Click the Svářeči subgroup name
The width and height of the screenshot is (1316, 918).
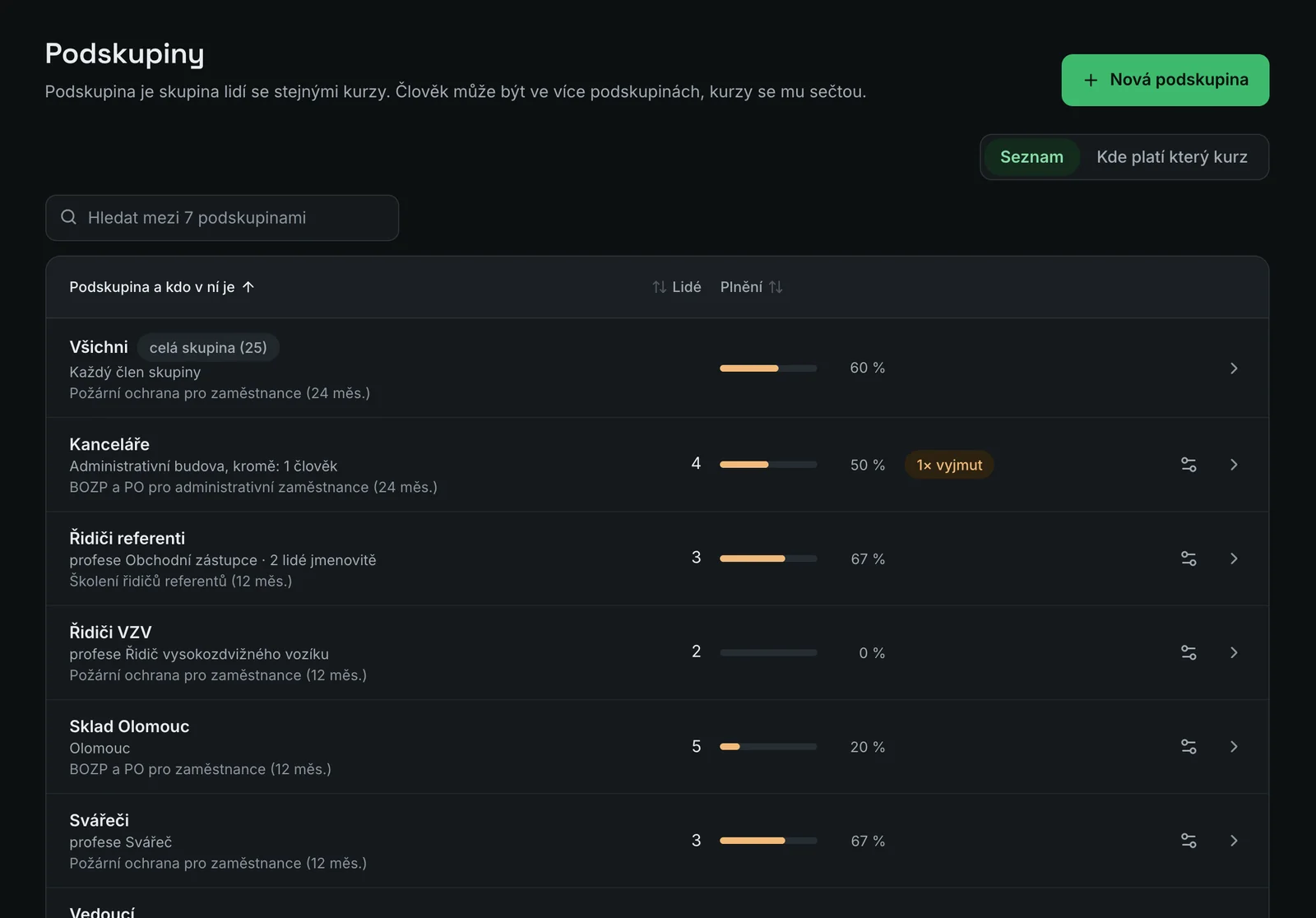100,820
